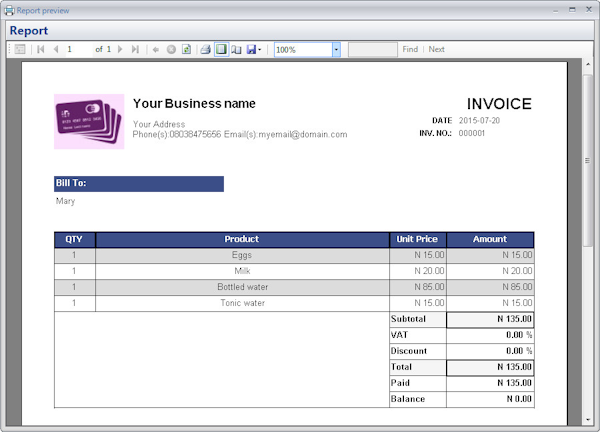Stop report rendering button
This screenshot has width=600, height=432.
(x=171, y=49)
